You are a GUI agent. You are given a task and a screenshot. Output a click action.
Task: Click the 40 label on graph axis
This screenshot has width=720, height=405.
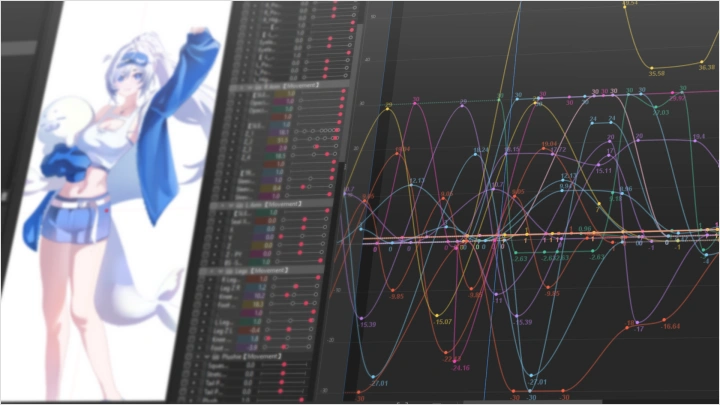(x=367, y=60)
